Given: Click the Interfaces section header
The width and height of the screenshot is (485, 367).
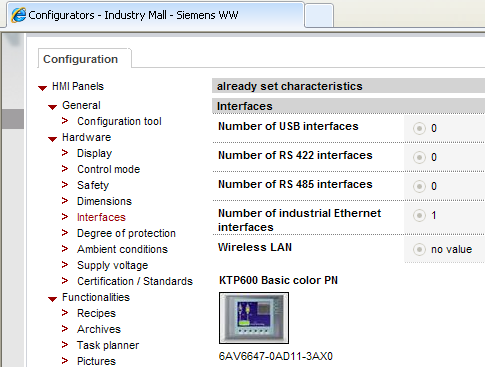Looking at the screenshot, I should (348, 106).
